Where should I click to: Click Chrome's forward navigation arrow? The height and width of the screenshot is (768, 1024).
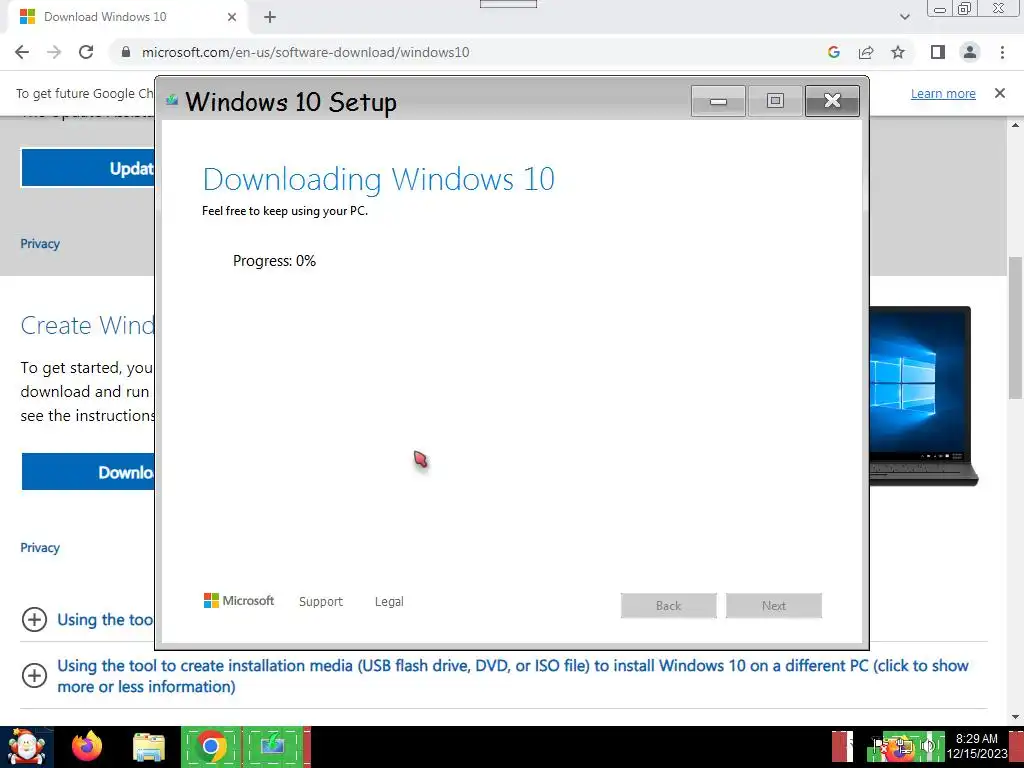[x=54, y=52]
